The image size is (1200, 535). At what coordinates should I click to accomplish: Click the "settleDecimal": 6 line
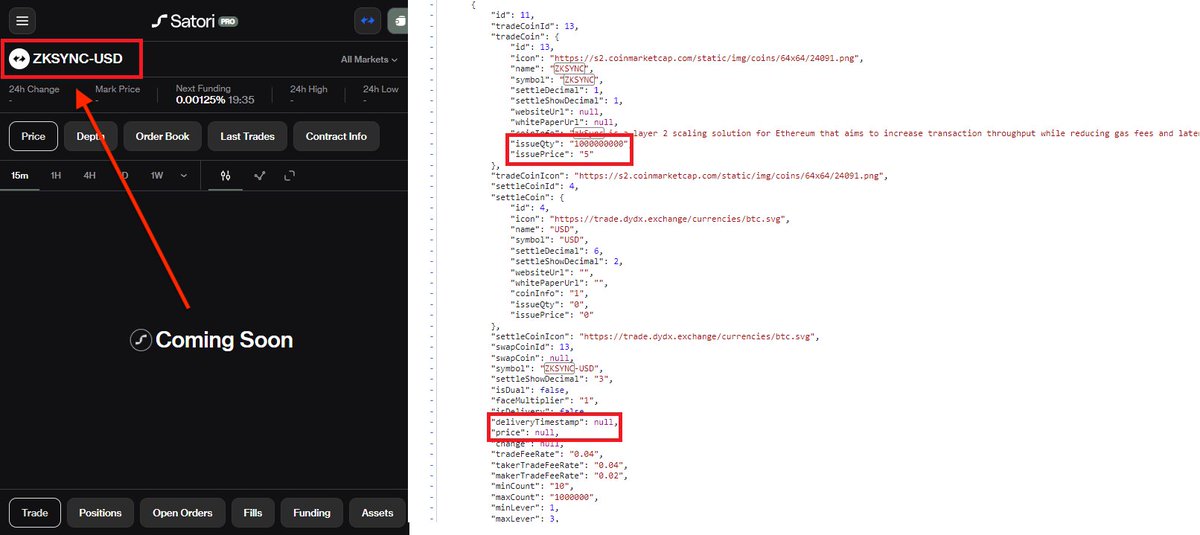coord(559,252)
